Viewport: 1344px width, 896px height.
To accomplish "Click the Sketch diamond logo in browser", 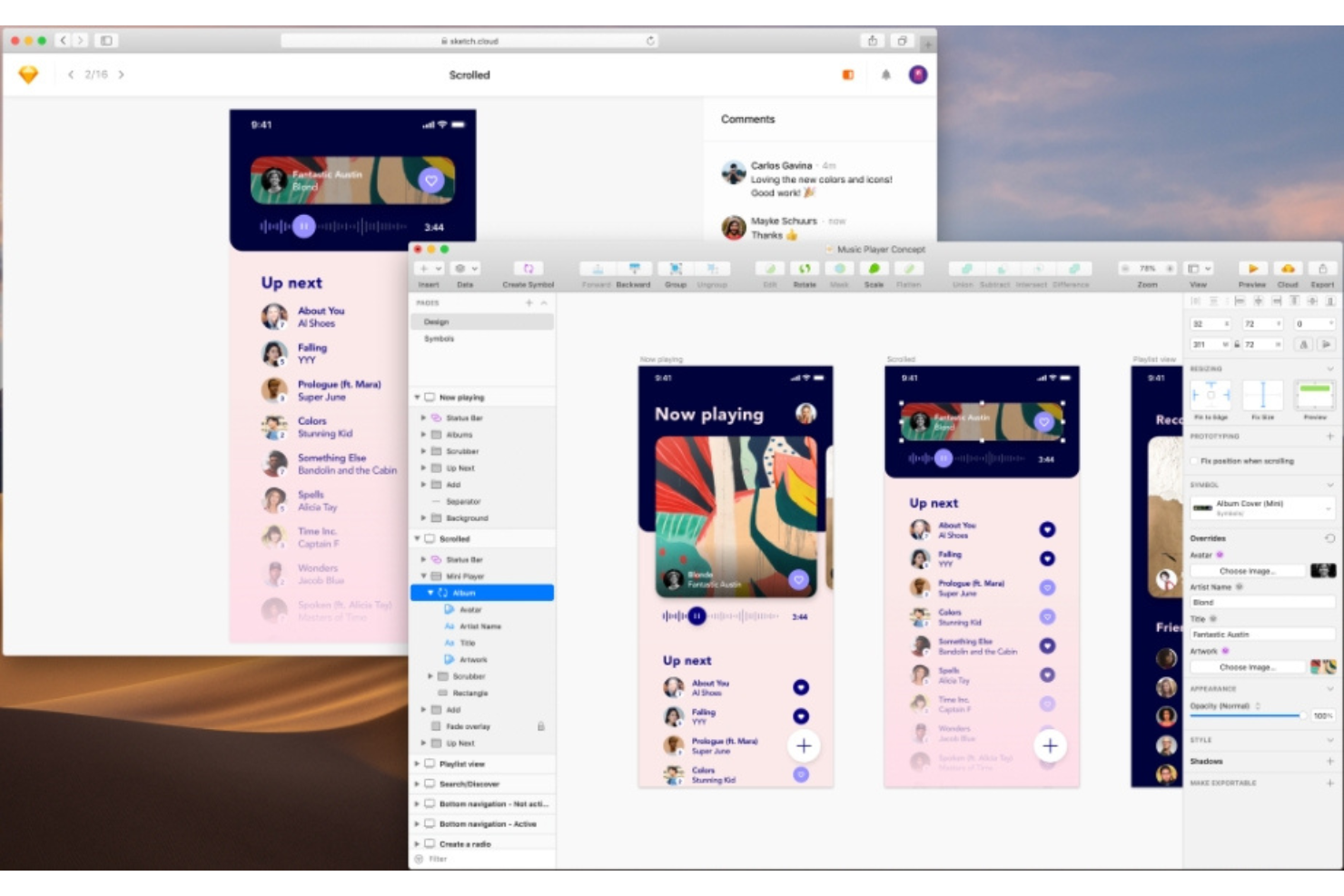I will [x=28, y=74].
